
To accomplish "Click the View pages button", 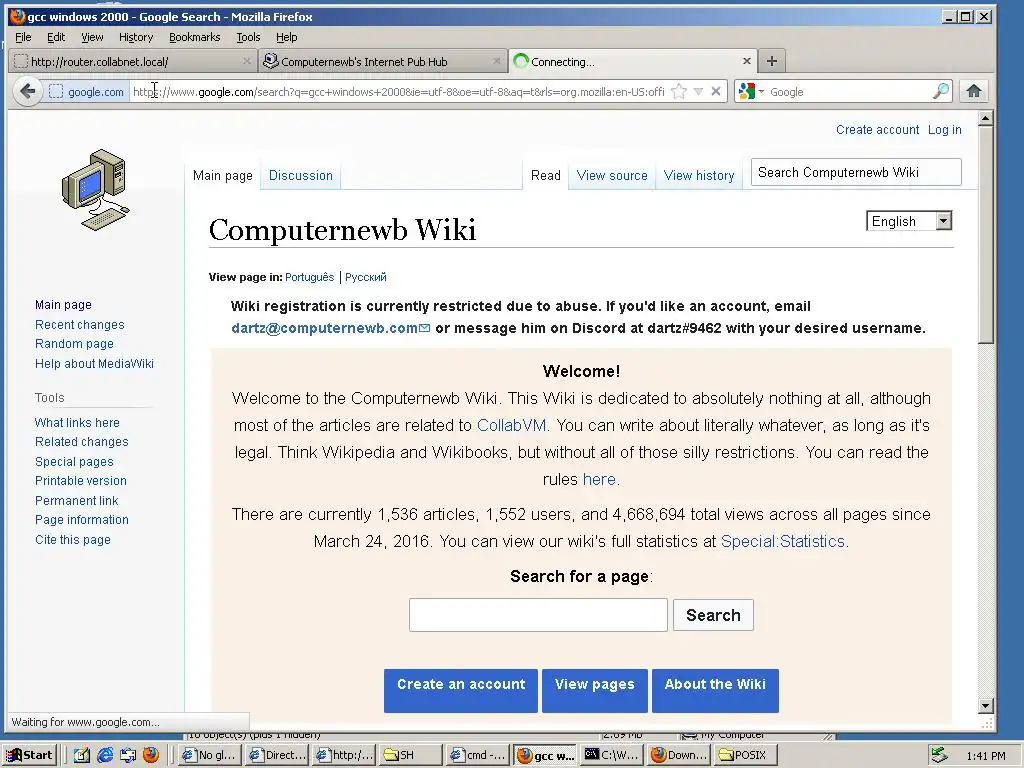I will [594, 690].
